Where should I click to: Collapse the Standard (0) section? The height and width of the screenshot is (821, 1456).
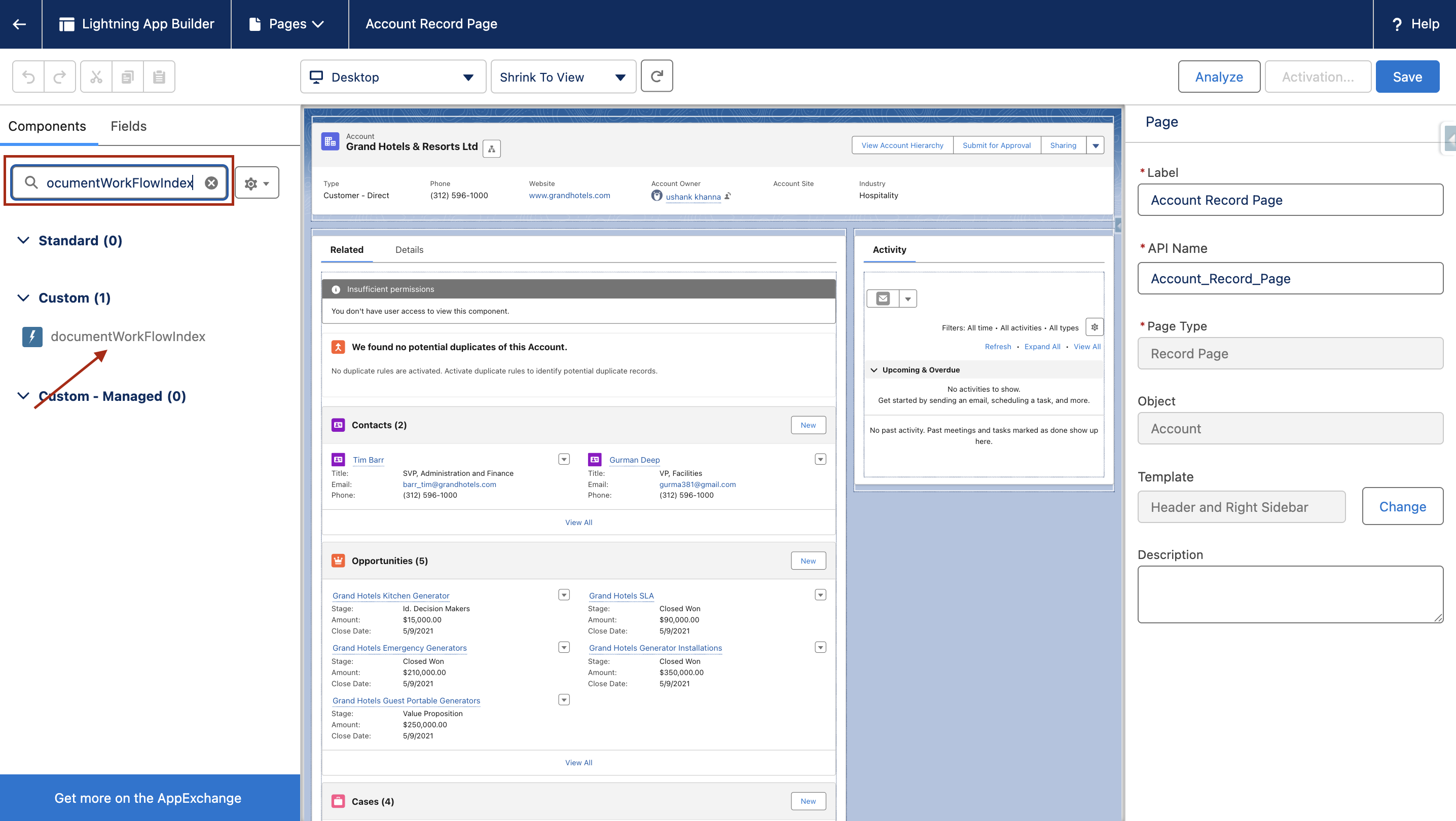tap(23, 241)
